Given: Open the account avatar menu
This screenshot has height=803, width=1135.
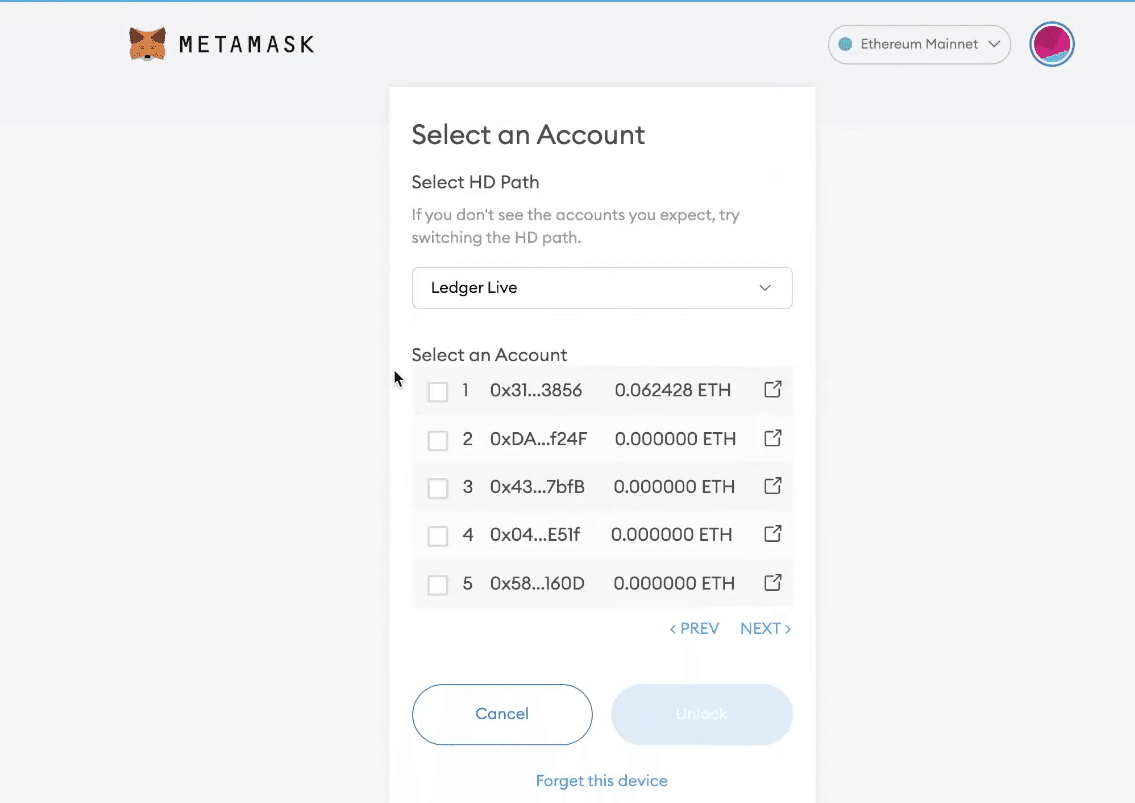Looking at the screenshot, I should pos(1051,44).
